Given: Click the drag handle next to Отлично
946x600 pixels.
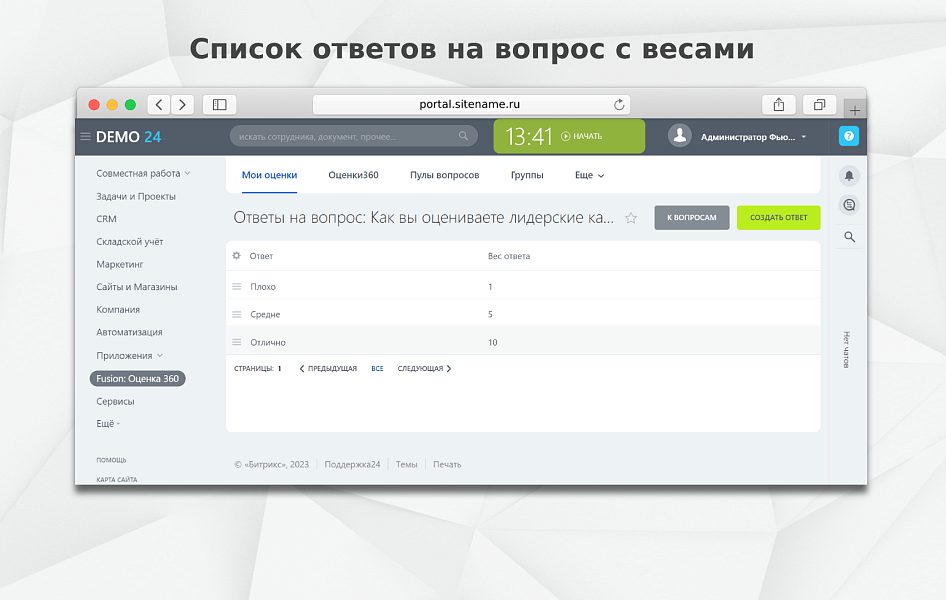Looking at the screenshot, I should click(236, 342).
